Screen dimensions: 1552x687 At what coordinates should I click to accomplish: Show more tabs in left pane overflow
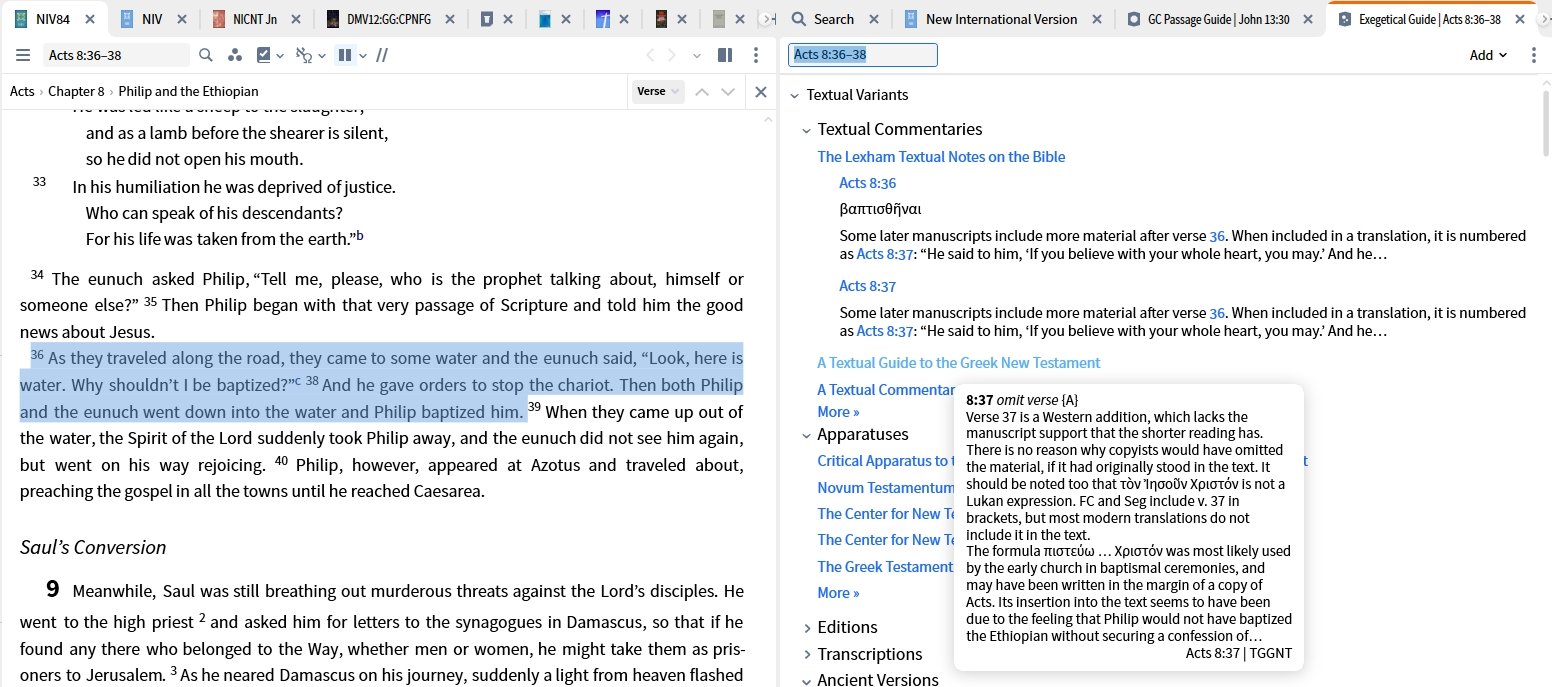coord(768,19)
